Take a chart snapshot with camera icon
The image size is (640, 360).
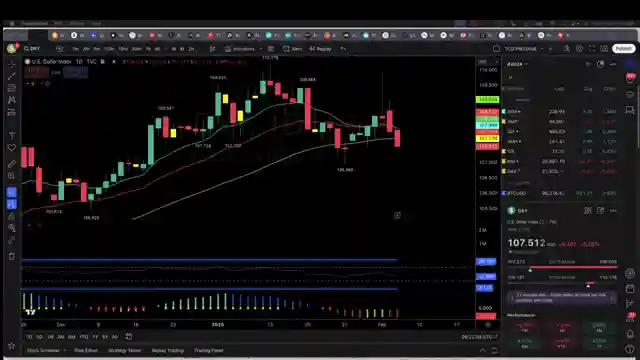(x=604, y=49)
